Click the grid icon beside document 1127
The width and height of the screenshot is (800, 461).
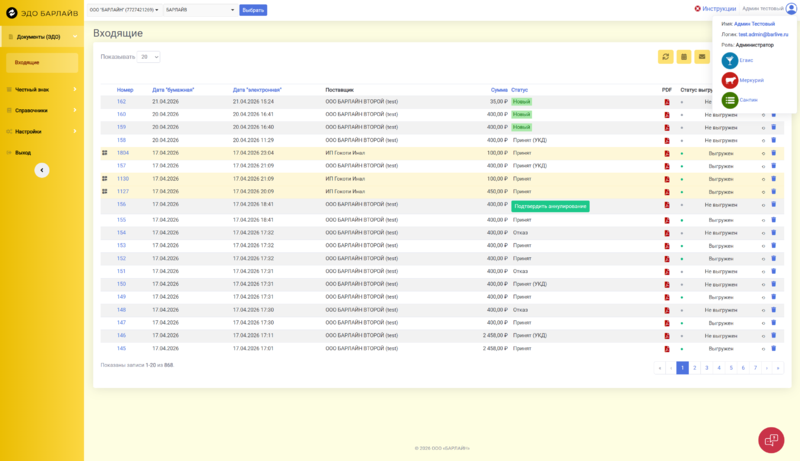click(x=105, y=191)
